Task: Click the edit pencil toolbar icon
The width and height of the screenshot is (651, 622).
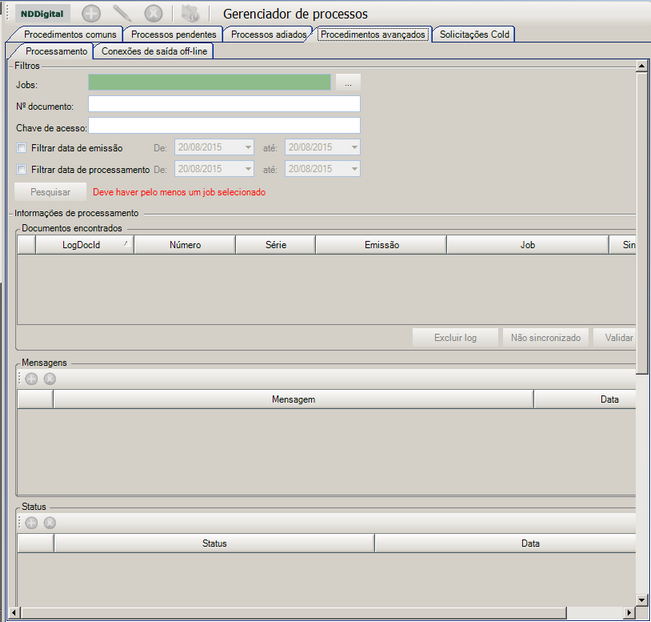Action: click(x=122, y=14)
